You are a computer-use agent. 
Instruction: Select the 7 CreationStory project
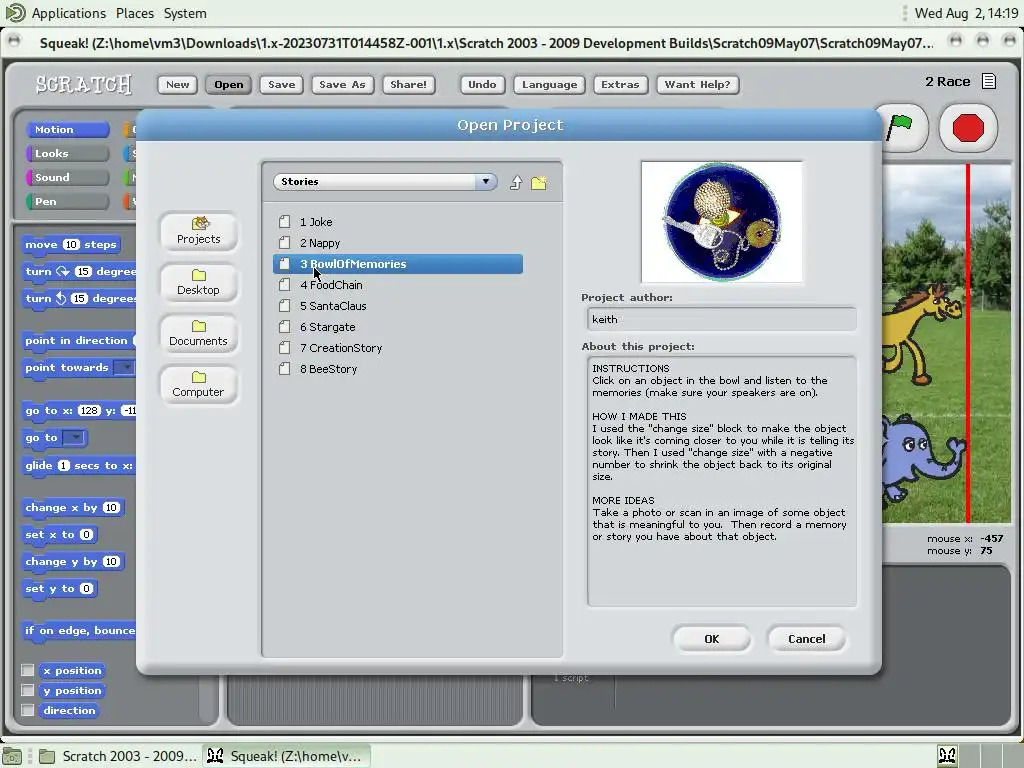click(x=398, y=347)
